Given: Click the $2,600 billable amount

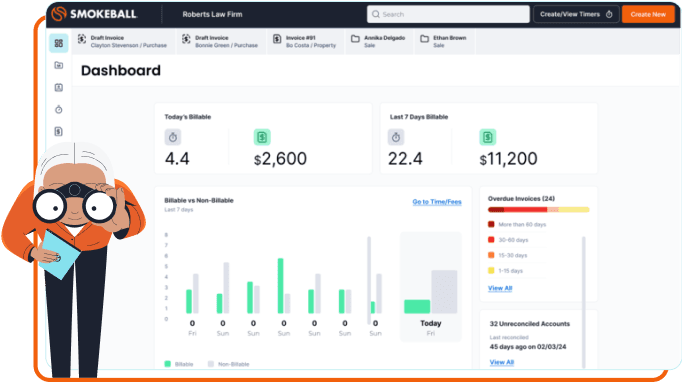Looking at the screenshot, I should (281, 159).
